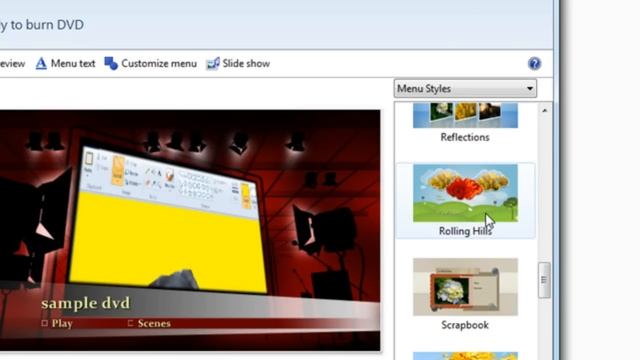Select the Scrapbook menu style thumbnail
Viewport: 640px width, 360px height.
pyautogui.click(x=465, y=287)
